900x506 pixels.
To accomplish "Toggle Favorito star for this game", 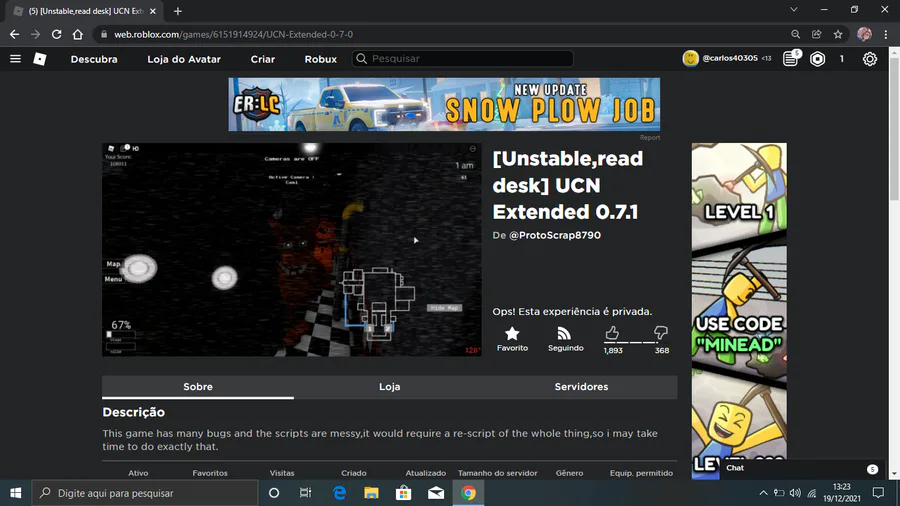I will tap(512, 338).
